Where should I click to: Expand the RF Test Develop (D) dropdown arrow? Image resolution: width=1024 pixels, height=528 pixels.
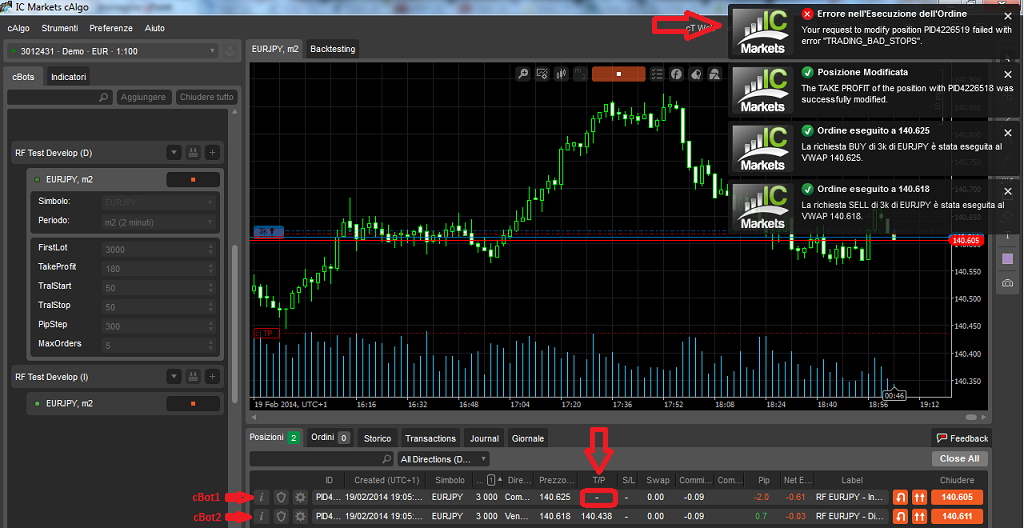tap(174, 153)
